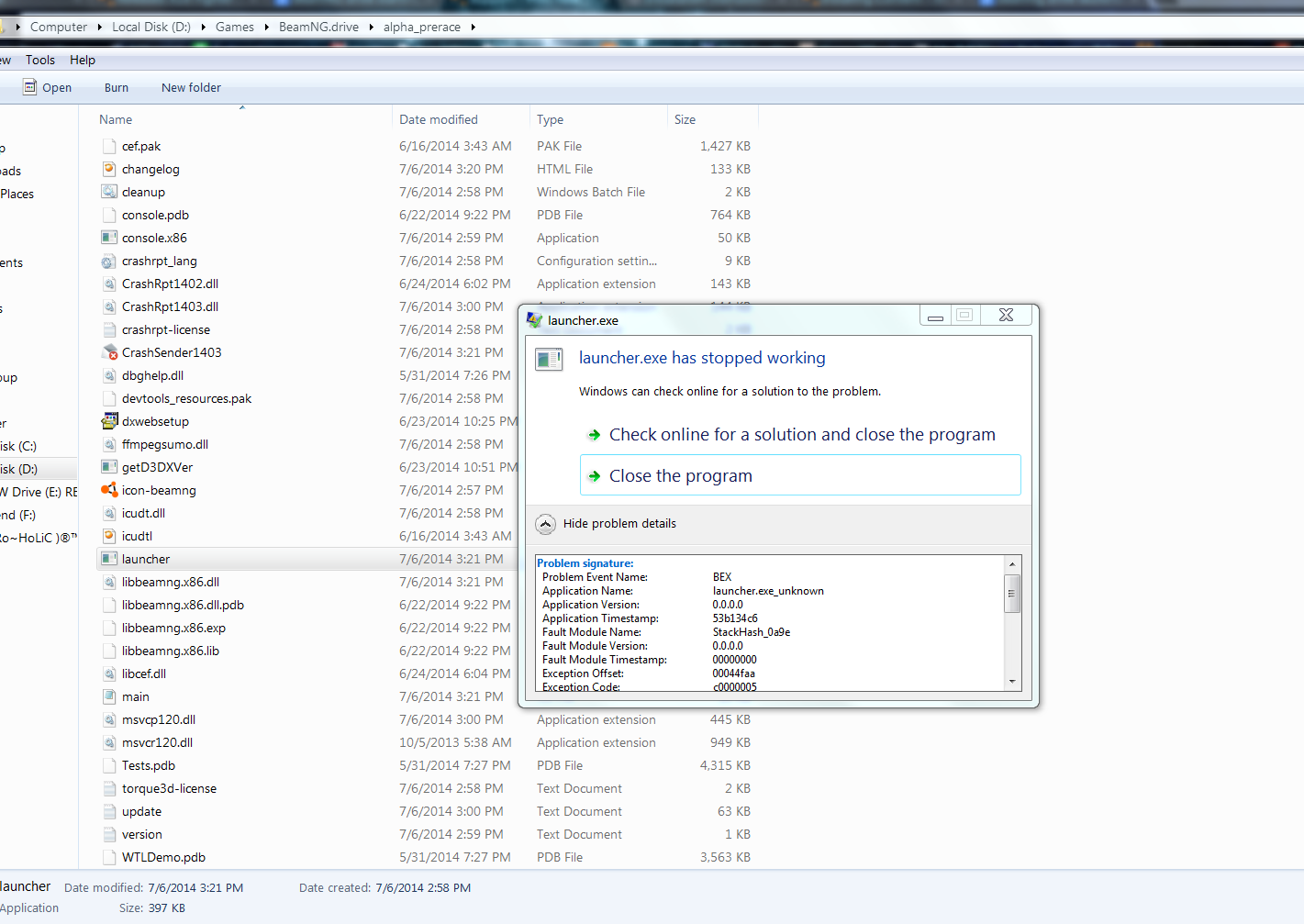
Task: Click the libbeamng.x86.dll file icon
Action: click(109, 582)
